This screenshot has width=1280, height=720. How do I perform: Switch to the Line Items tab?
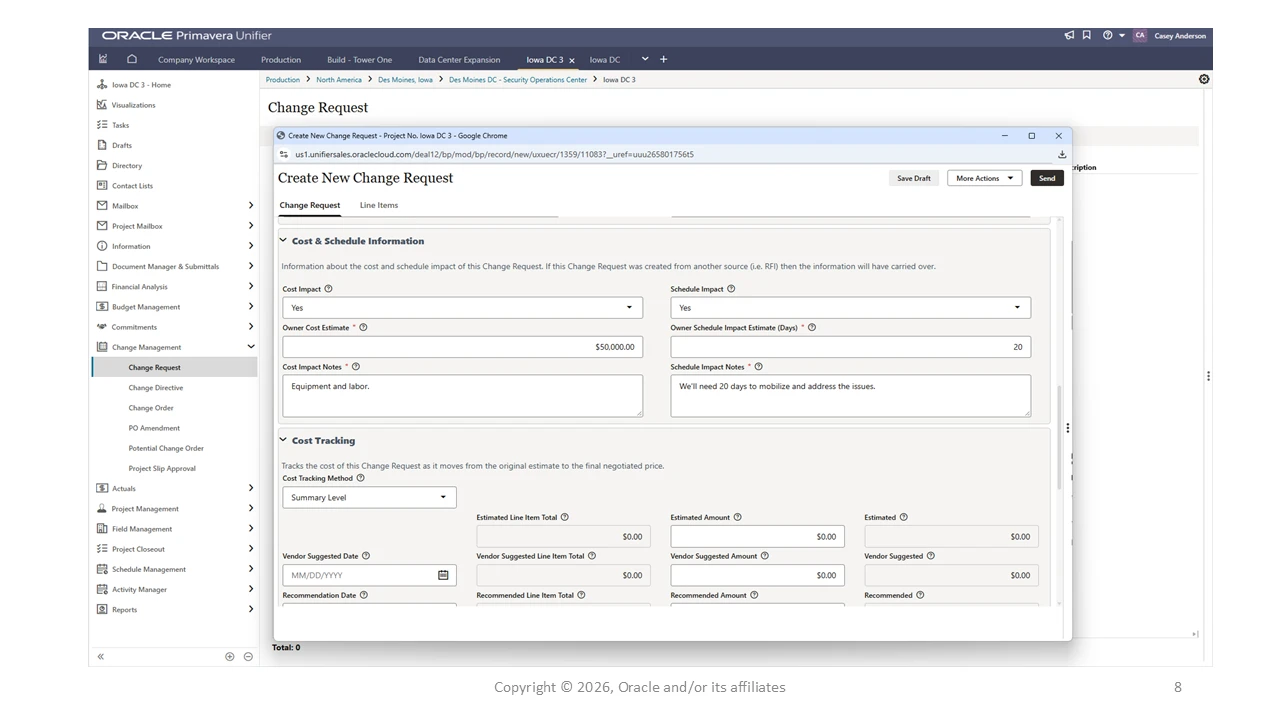[379, 205]
